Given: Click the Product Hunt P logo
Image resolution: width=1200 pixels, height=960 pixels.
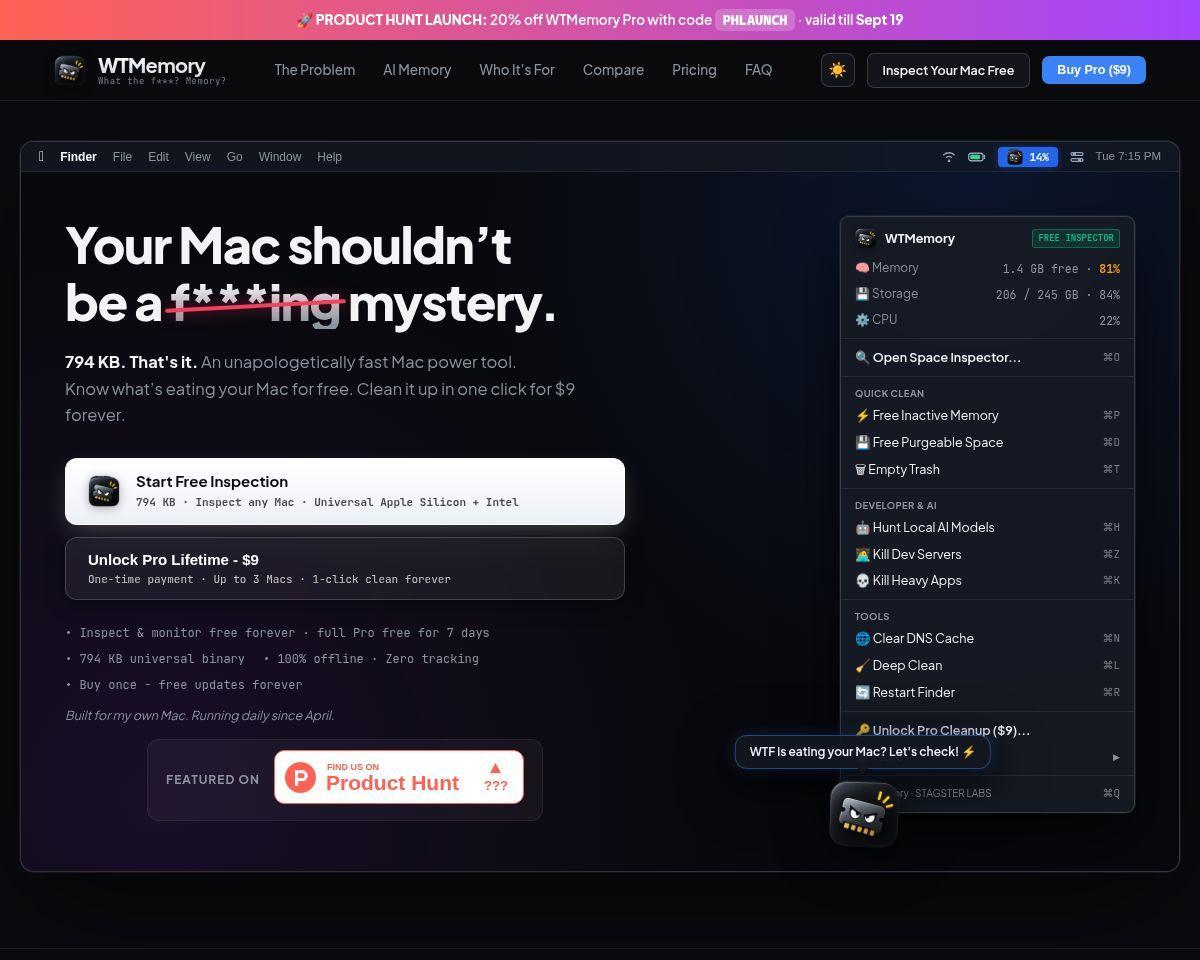Looking at the screenshot, I should tap(300, 777).
